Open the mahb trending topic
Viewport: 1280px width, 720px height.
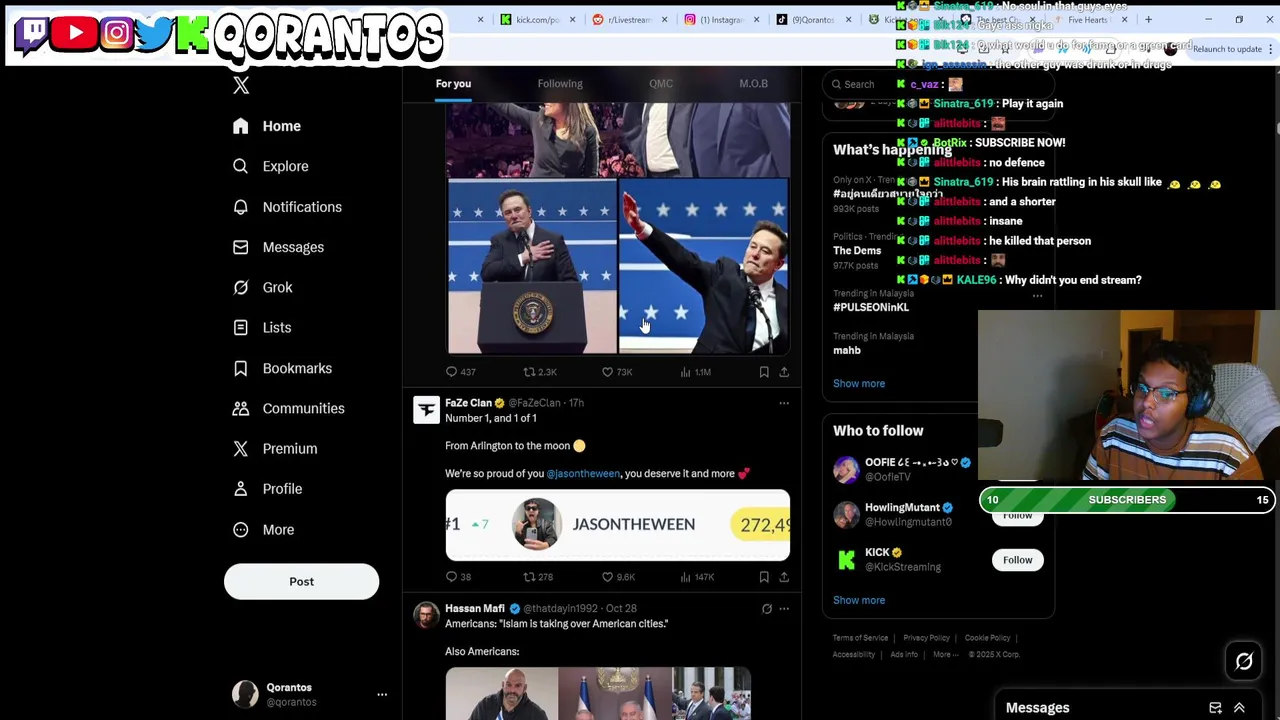pyautogui.click(x=846, y=350)
